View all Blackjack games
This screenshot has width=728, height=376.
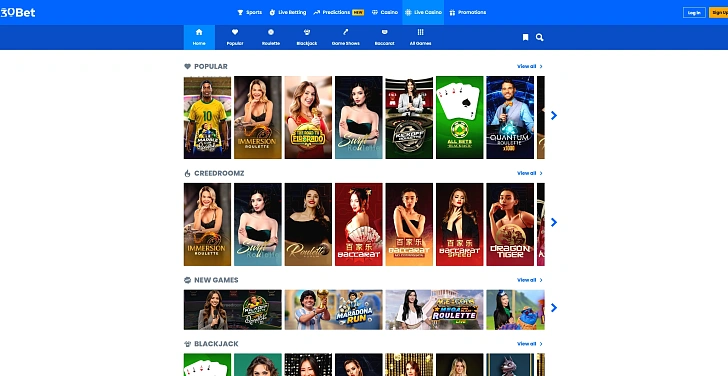coord(530,344)
